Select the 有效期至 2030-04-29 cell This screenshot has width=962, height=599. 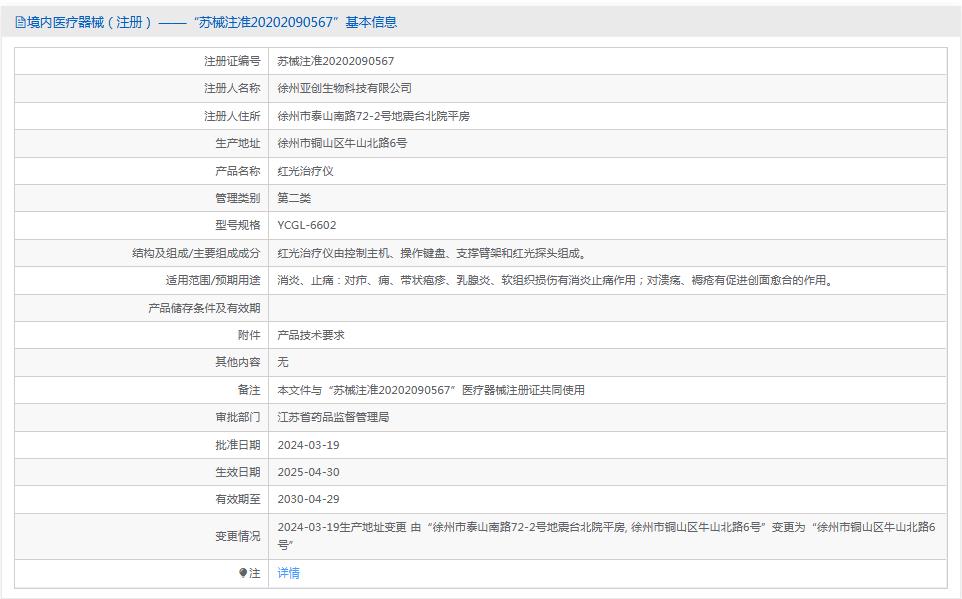point(310,500)
